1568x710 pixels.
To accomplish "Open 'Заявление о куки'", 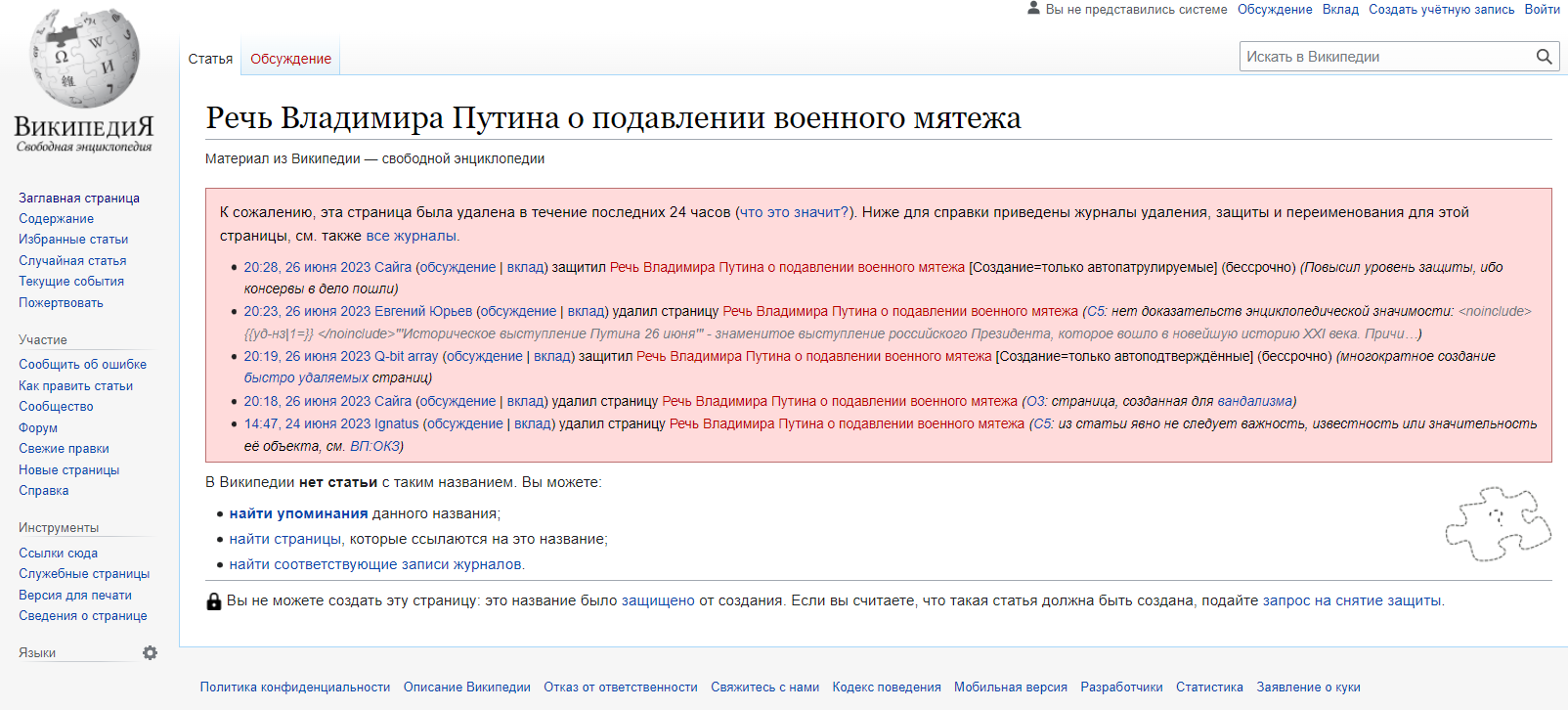I will coord(1308,688).
